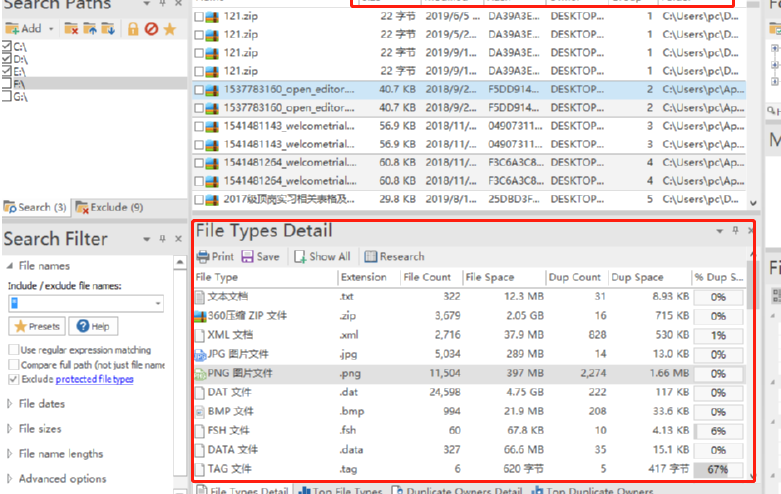
Task: Select the File Types Detail bottom tab
Action: 243,490
